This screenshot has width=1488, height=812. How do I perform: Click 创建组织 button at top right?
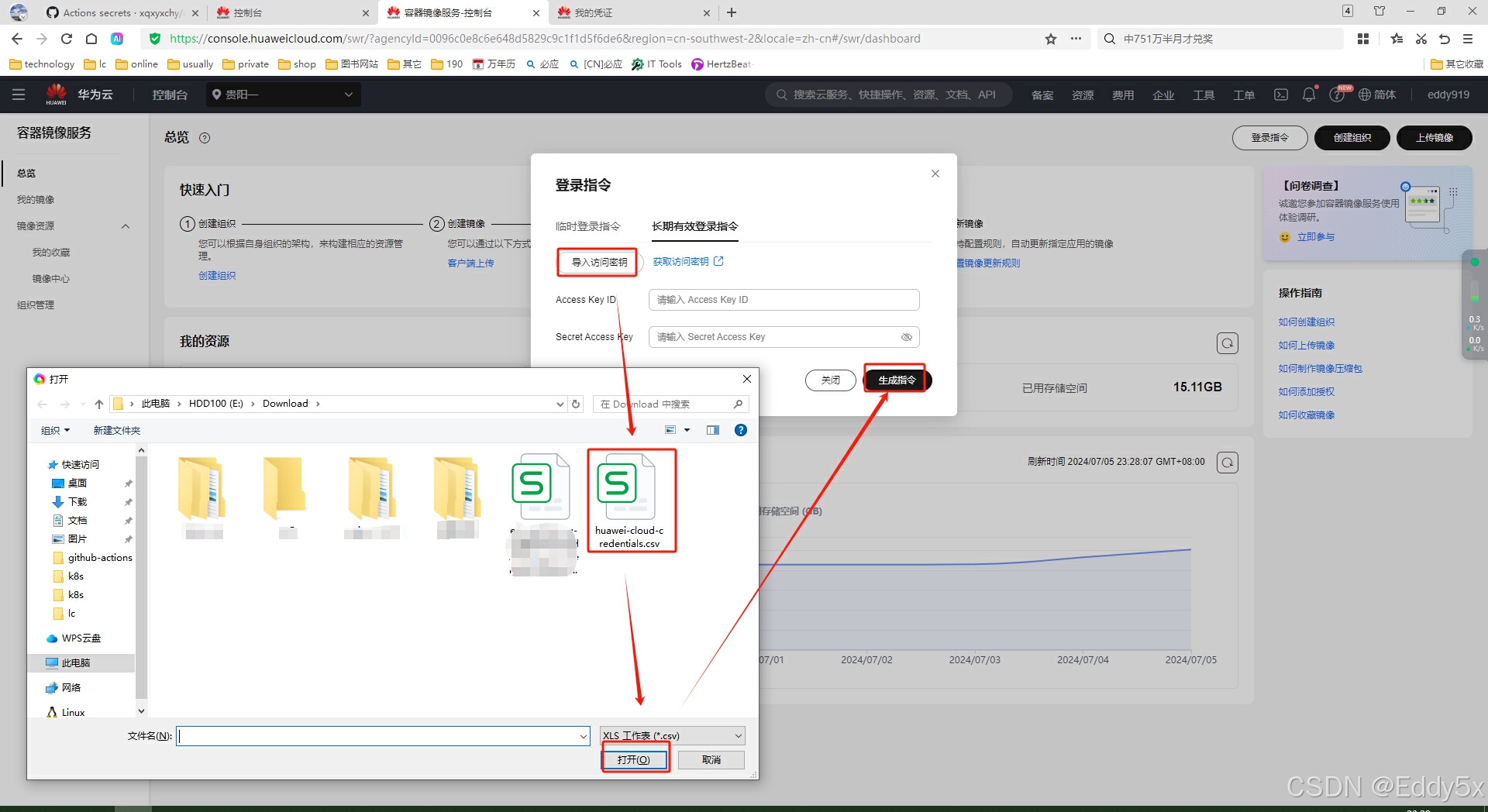(x=1352, y=138)
